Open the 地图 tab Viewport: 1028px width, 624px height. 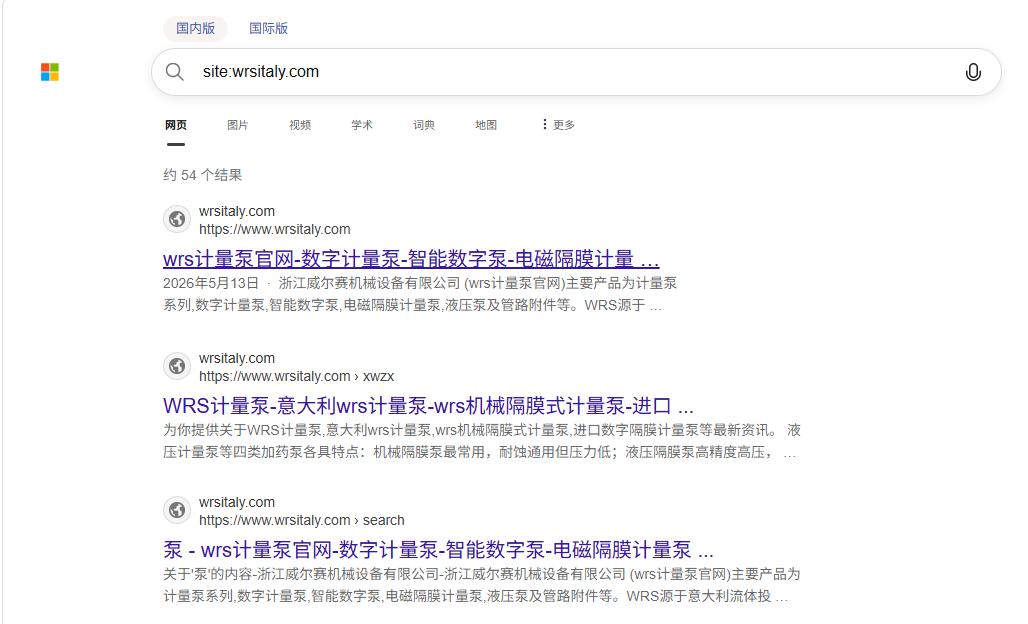(486, 125)
